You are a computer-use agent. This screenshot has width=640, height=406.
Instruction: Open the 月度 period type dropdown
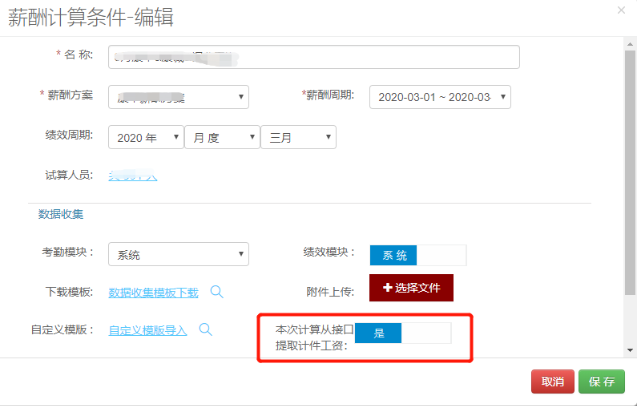[x=221, y=137]
